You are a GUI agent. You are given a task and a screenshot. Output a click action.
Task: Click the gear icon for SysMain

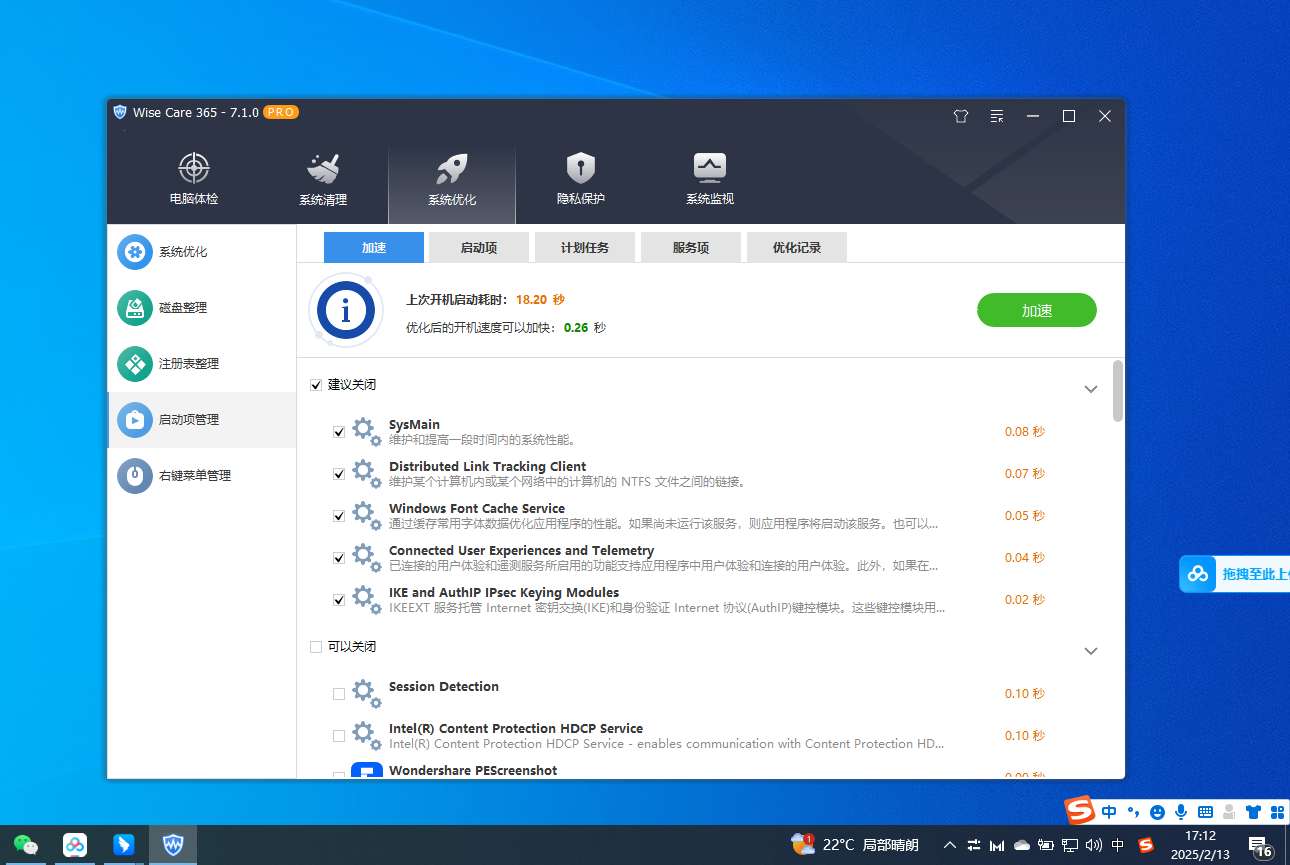[367, 432]
